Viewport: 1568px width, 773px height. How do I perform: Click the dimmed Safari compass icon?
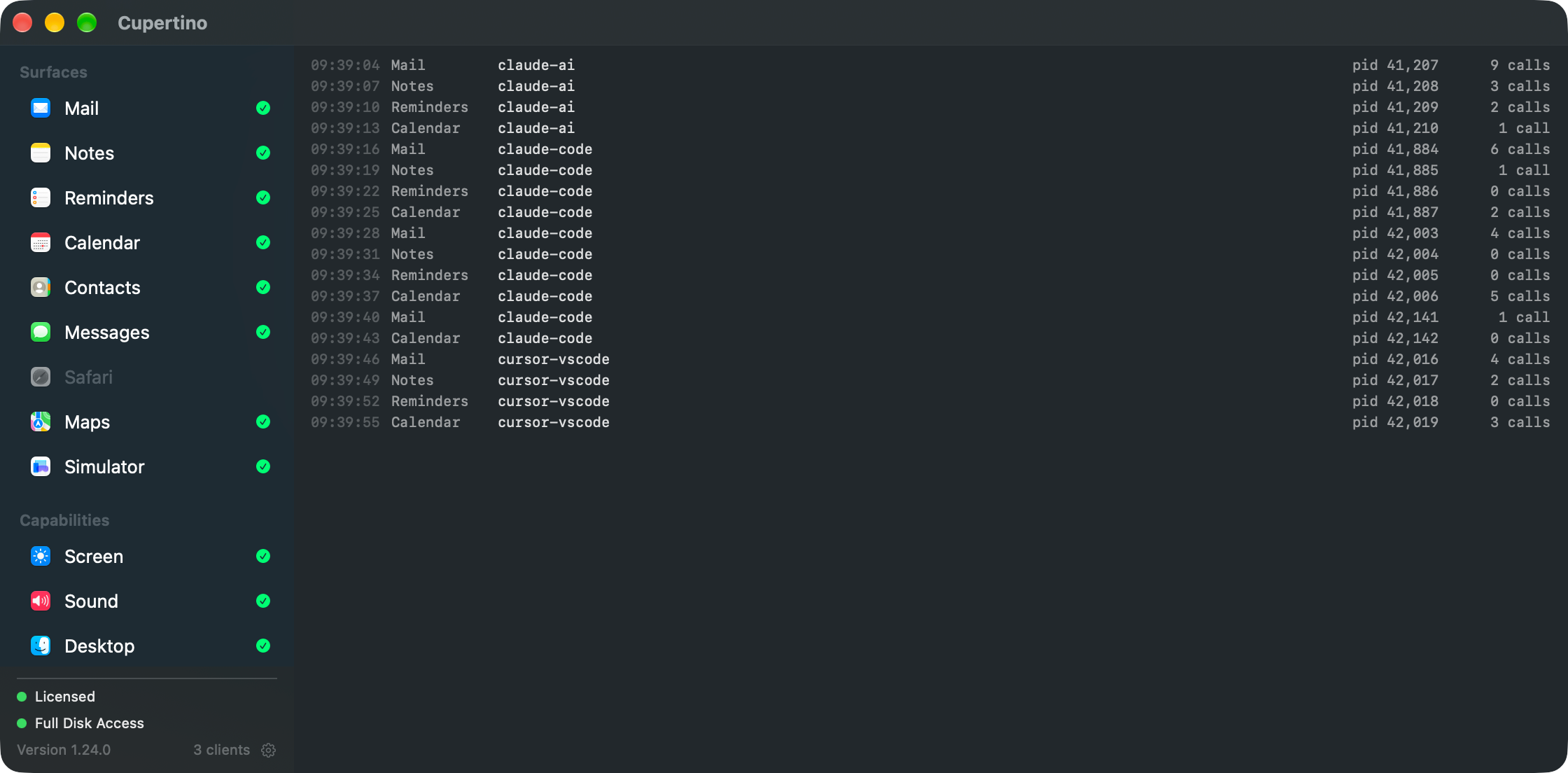click(41, 377)
